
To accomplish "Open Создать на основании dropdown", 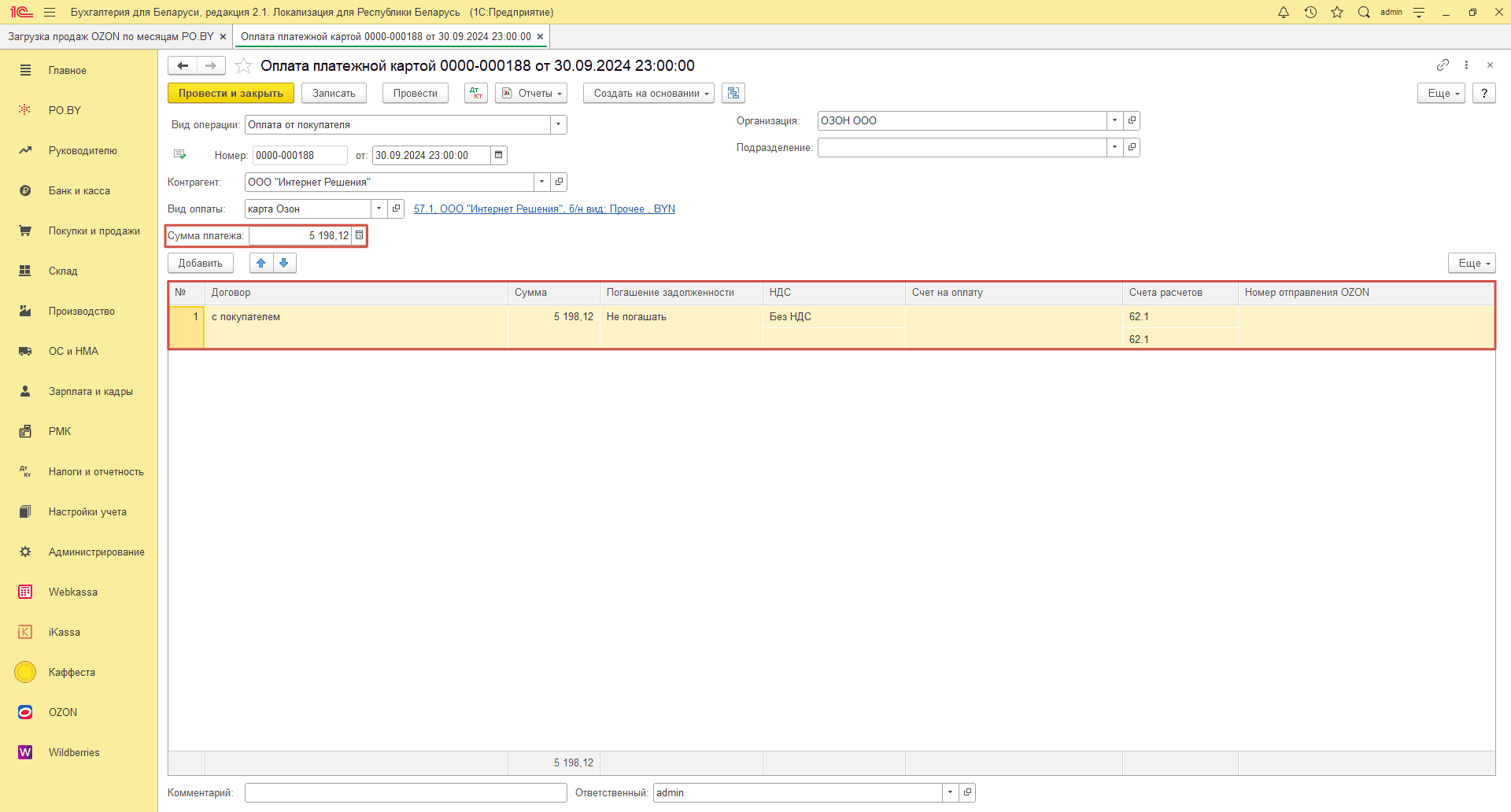I will (648, 93).
